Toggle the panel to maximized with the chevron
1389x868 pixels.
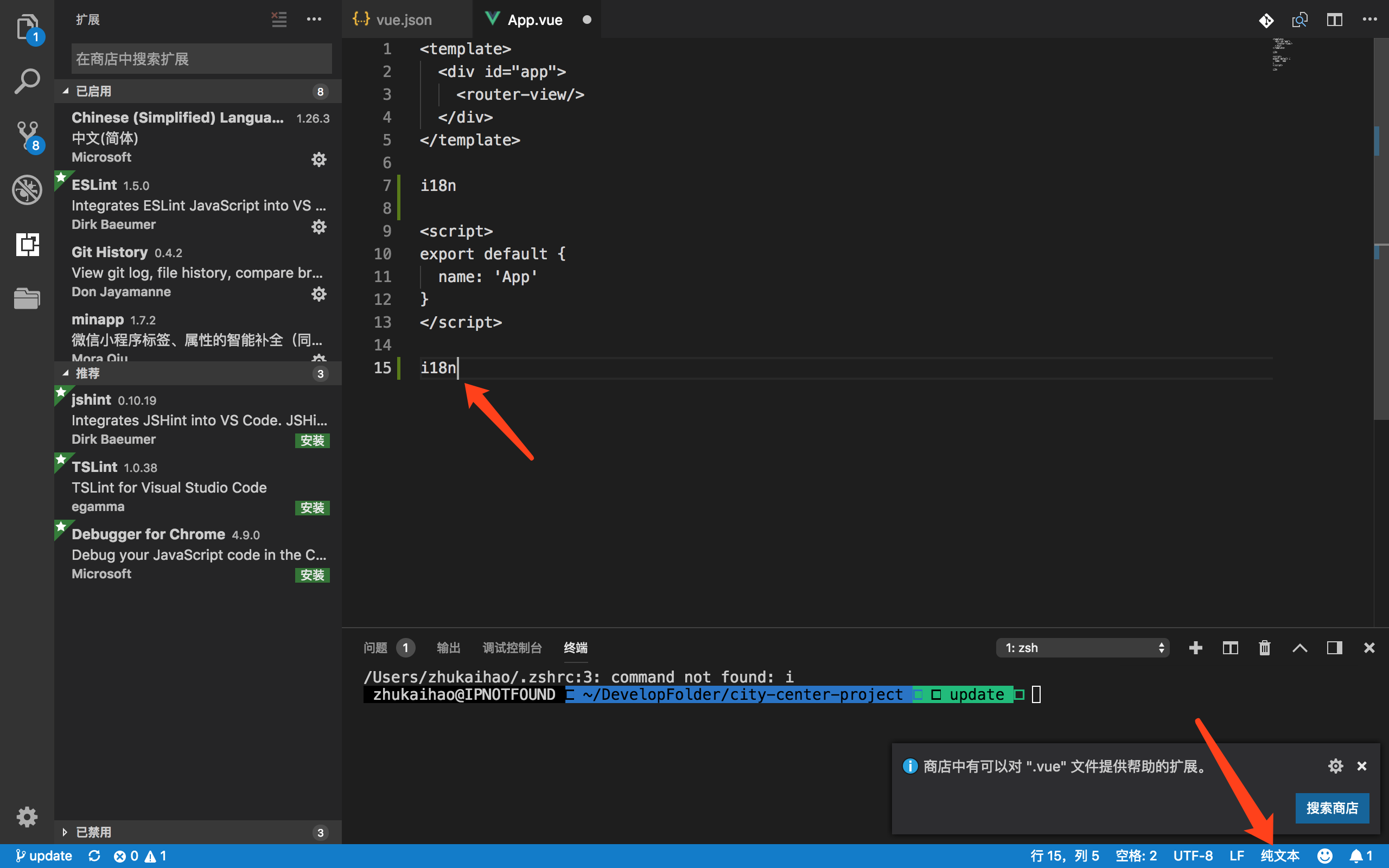click(1300, 648)
